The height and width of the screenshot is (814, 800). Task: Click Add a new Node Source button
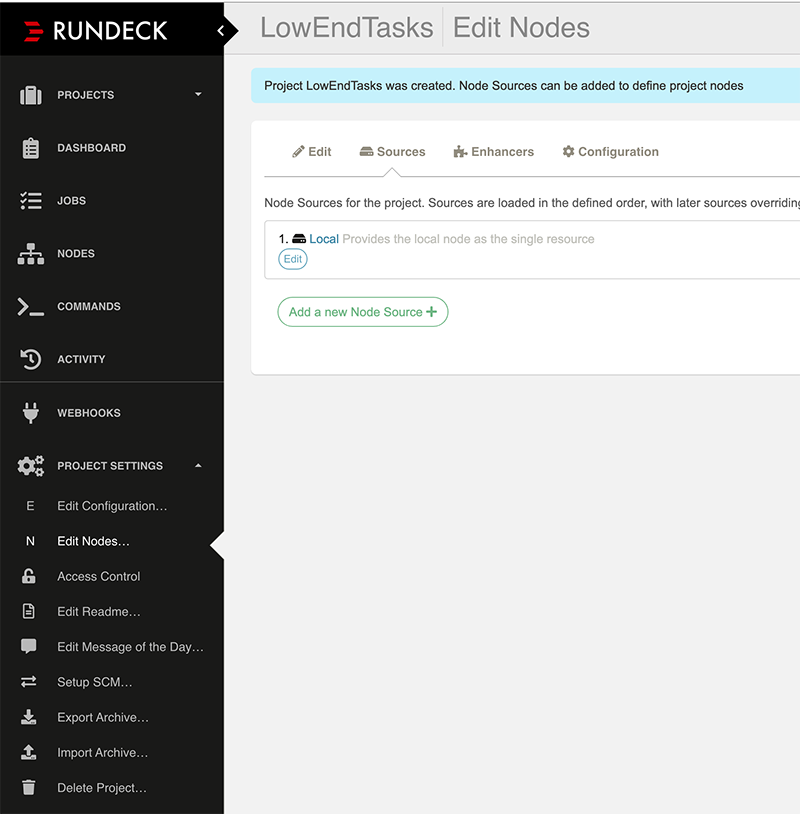(x=363, y=312)
